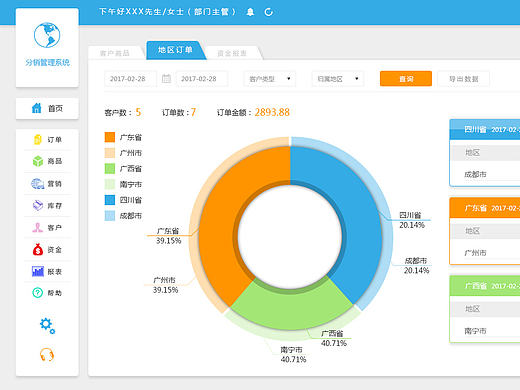Select 南宁市 row in 广西省 card
This screenshot has height=390, width=520.
[x=485, y=331]
